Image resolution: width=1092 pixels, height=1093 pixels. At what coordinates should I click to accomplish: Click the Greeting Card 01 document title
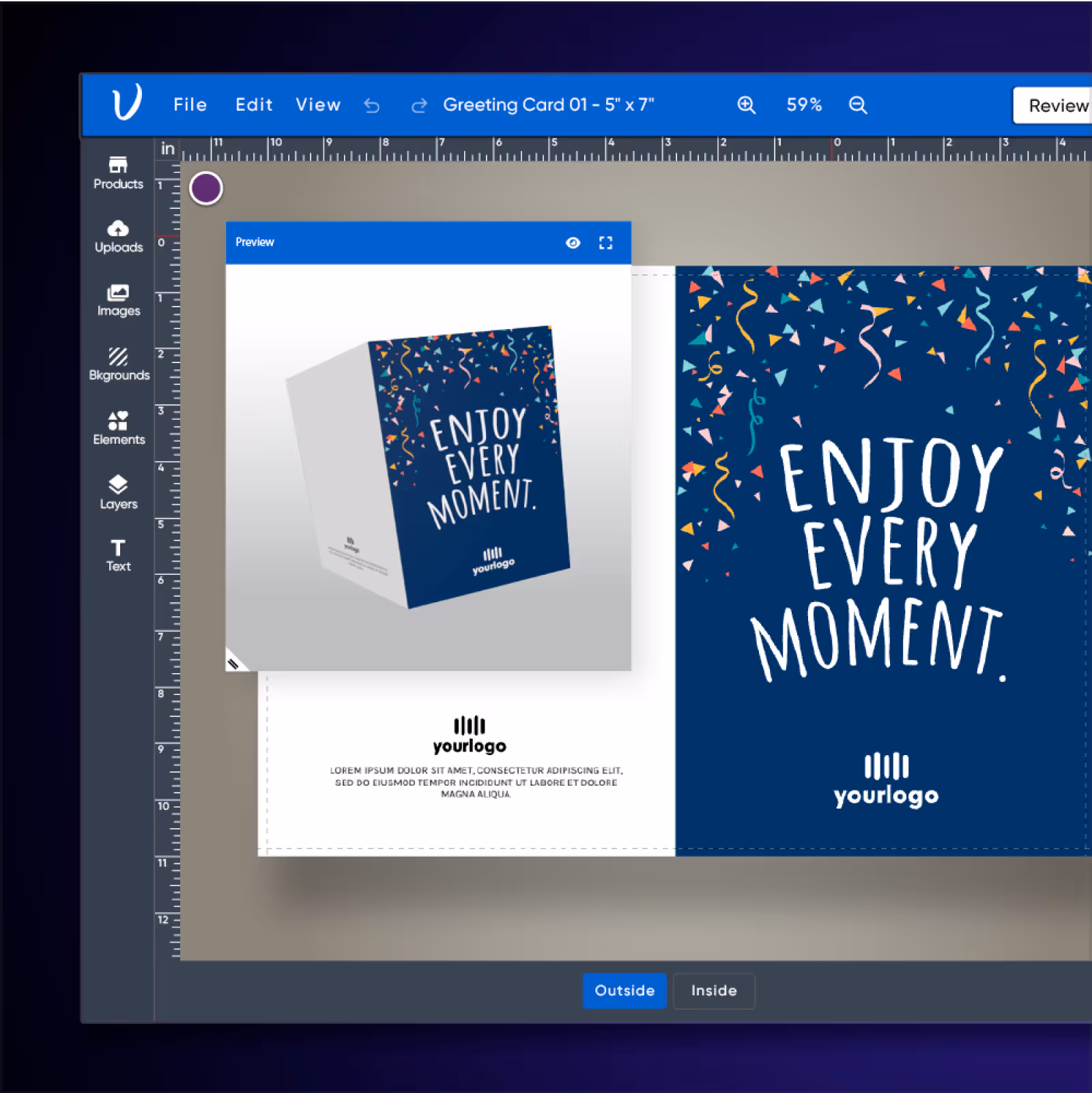(x=549, y=104)
